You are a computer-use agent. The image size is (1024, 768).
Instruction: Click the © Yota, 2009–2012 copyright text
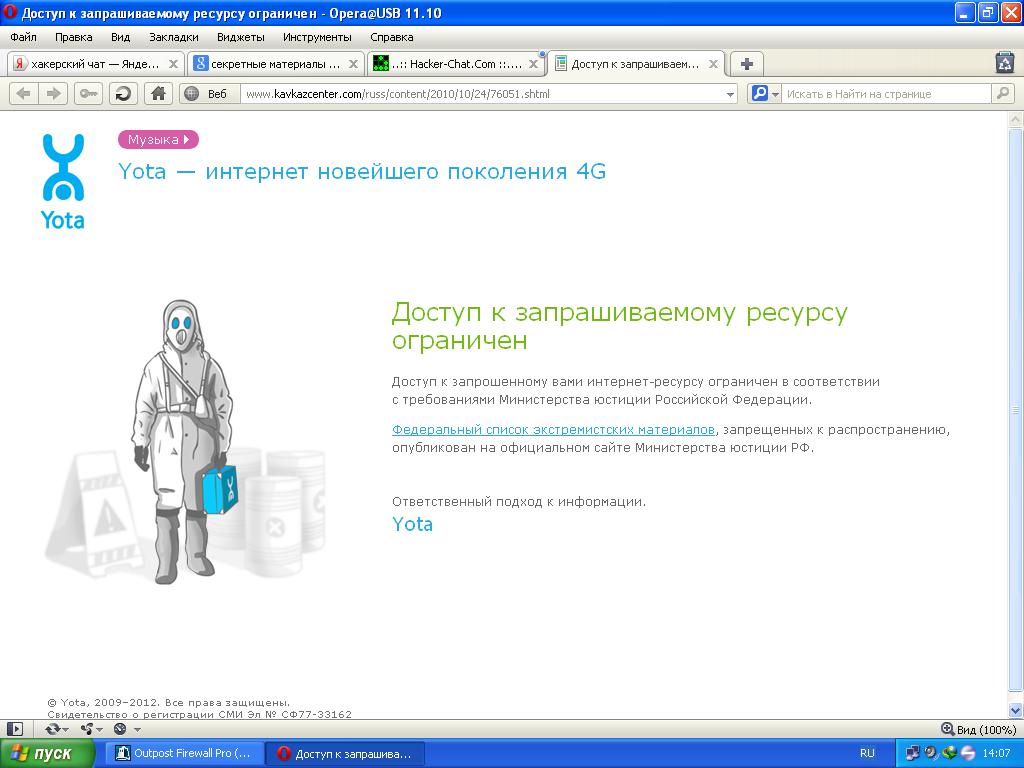point(168,703)
